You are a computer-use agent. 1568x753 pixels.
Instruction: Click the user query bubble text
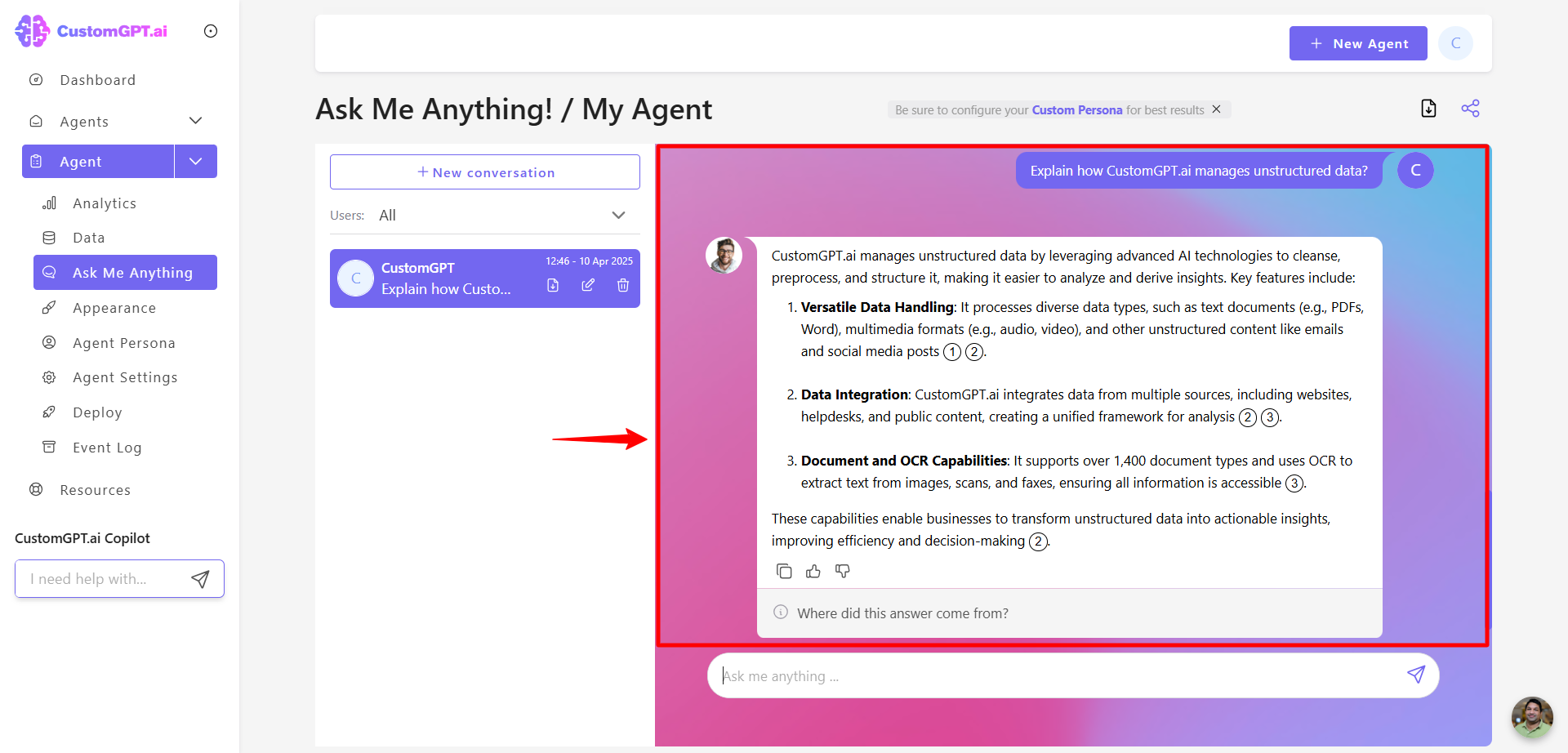pos(1199,171)
